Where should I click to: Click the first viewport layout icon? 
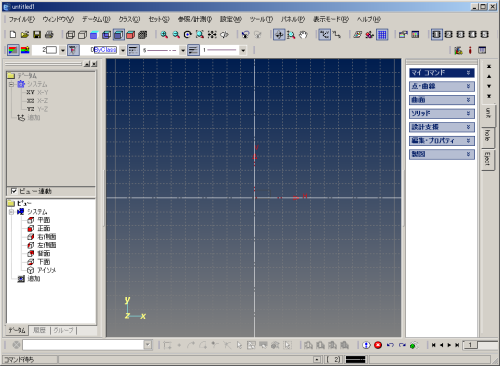click(436, 34)
